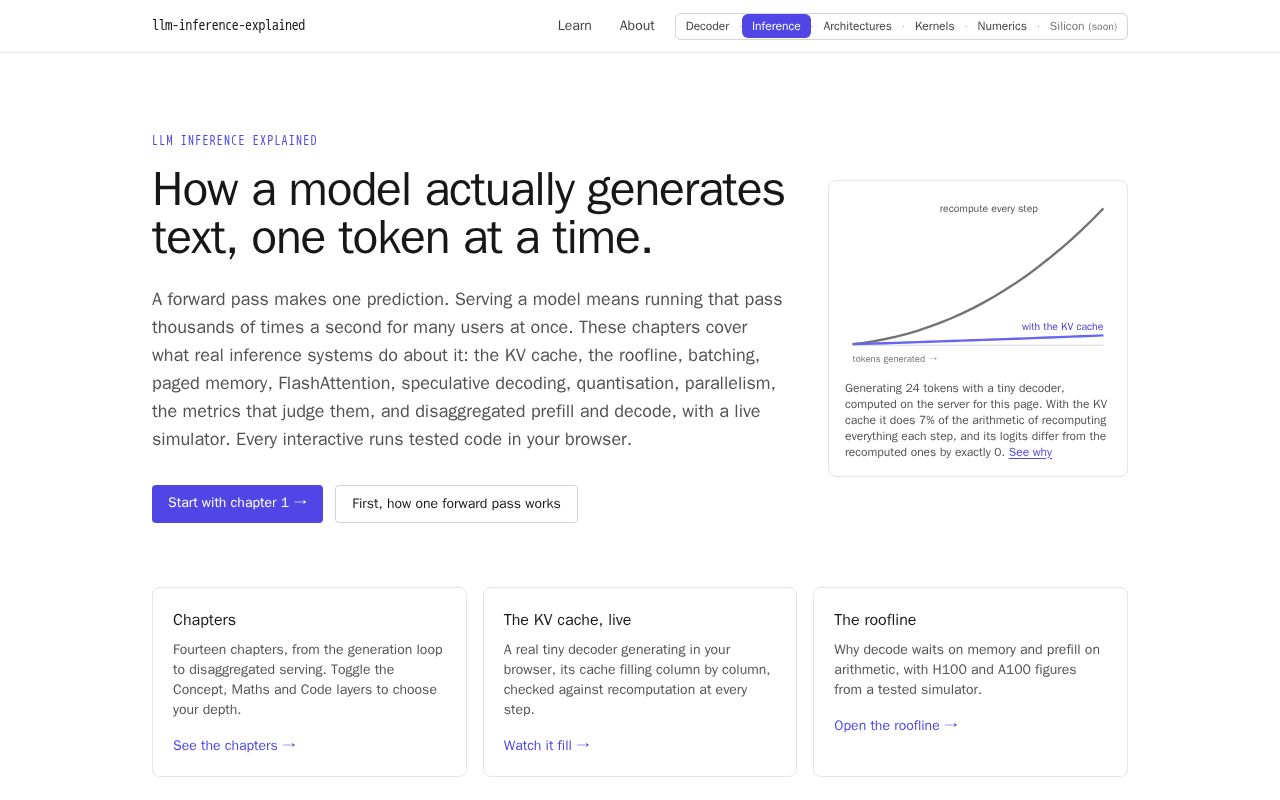Follow the See why link

point(1030,452)
